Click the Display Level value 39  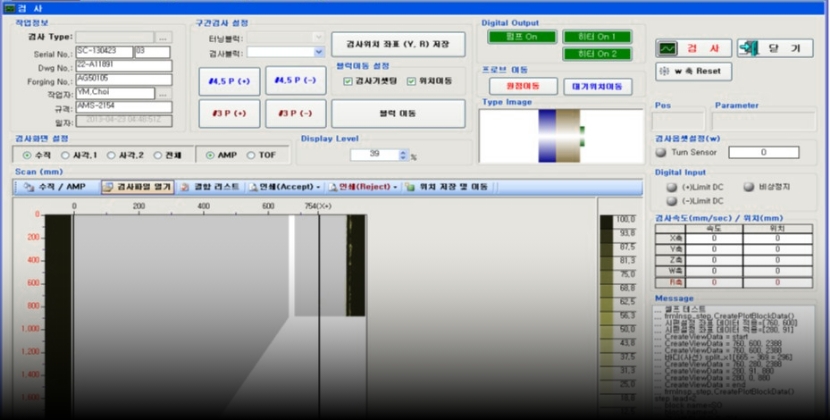pyautogui.click(x=375, y=155)
